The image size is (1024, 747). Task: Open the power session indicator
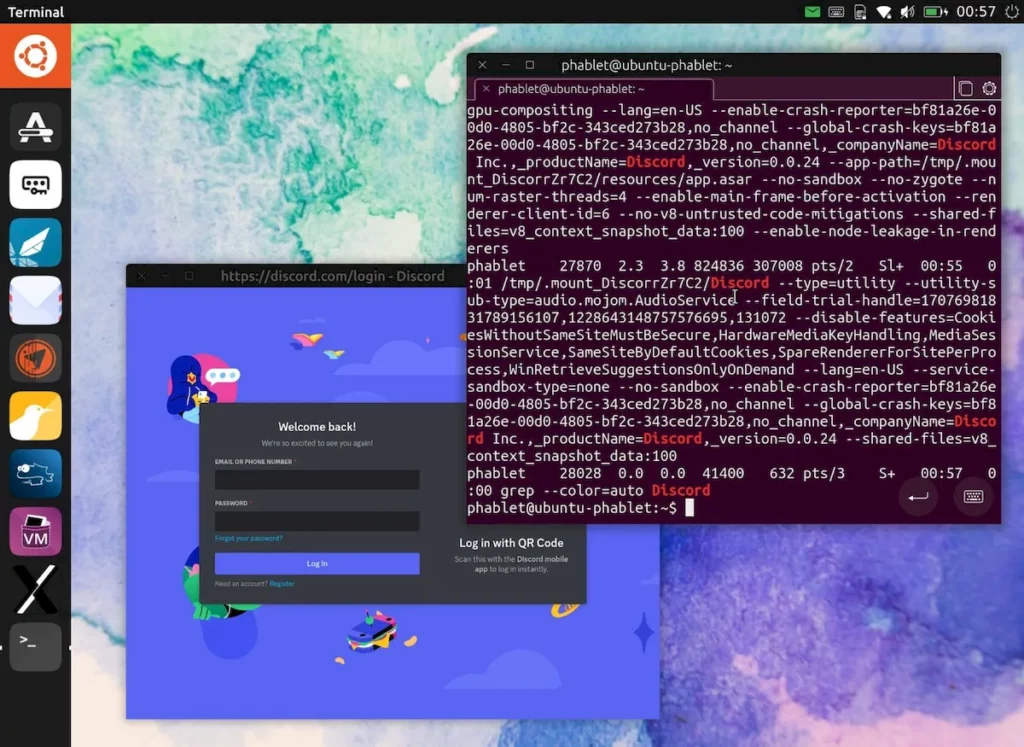pyautogui.click(x=1011, y=12)
